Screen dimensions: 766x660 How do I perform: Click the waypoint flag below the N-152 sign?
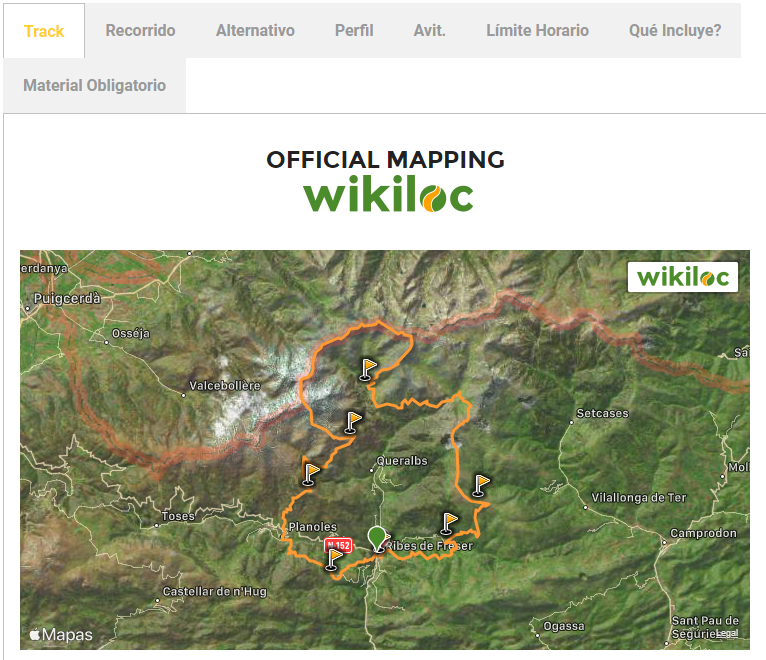click(334, 559)
